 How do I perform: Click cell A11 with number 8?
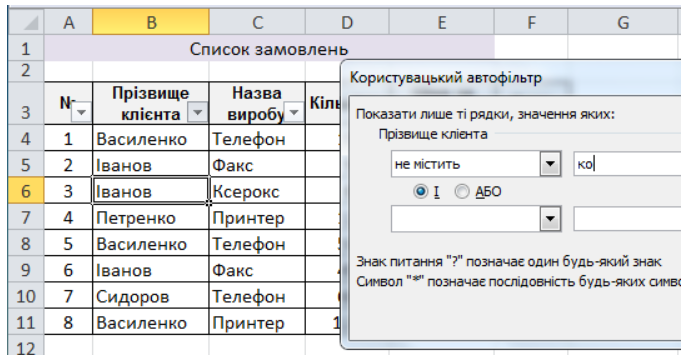tap(69, 322)
